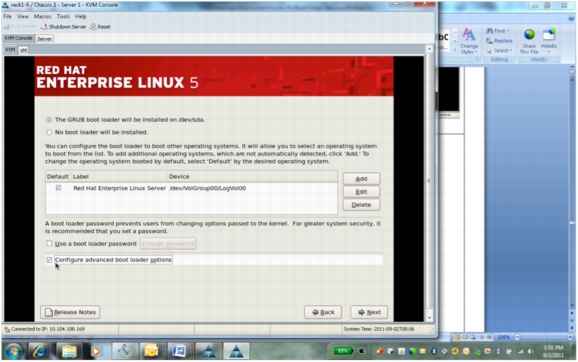Select 'No boot loader will be installed'
Image resolution: width=578 pixels, height=362 pixels.
point(49,132)
